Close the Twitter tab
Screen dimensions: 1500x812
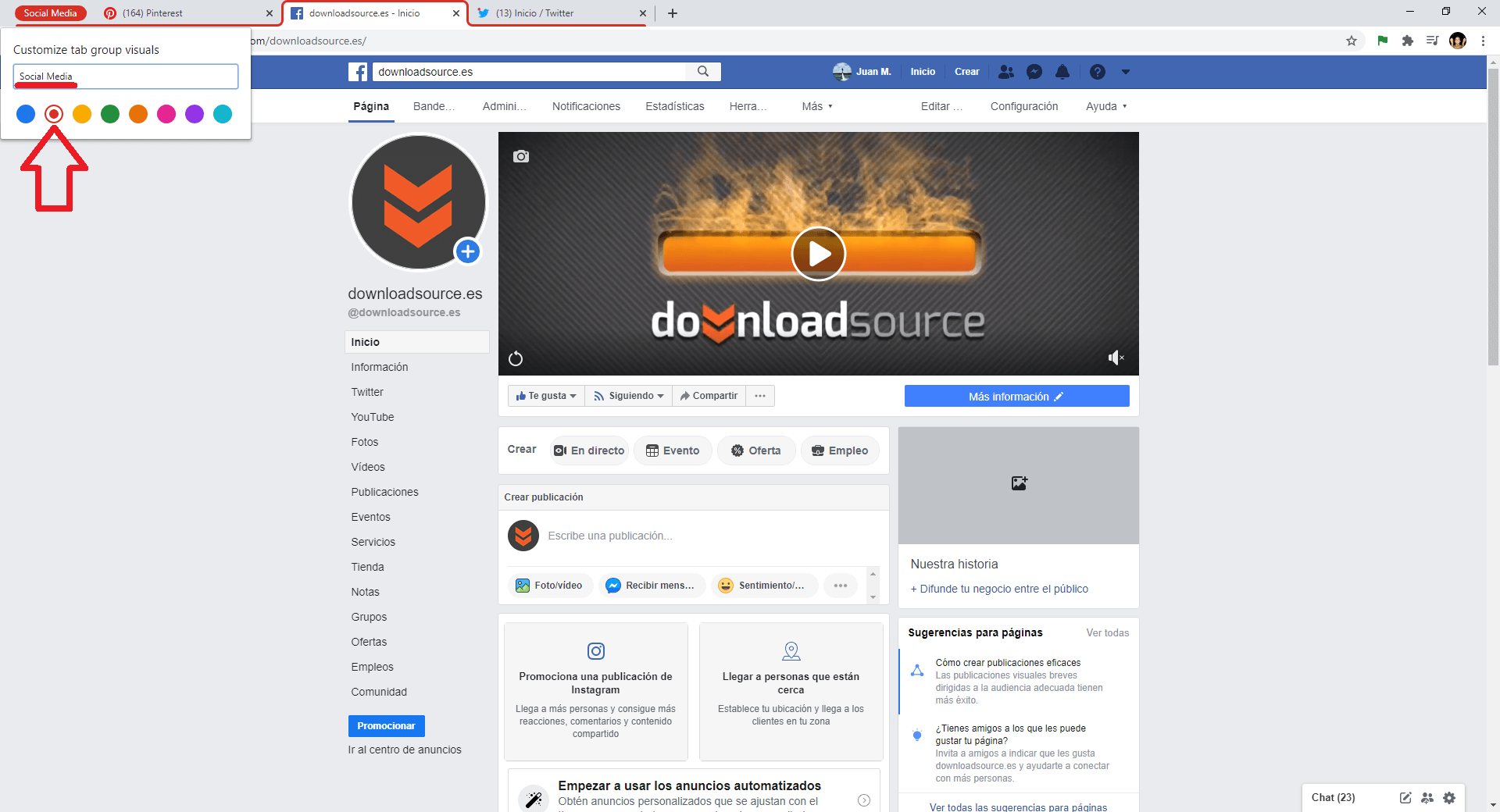pos(643,13)
